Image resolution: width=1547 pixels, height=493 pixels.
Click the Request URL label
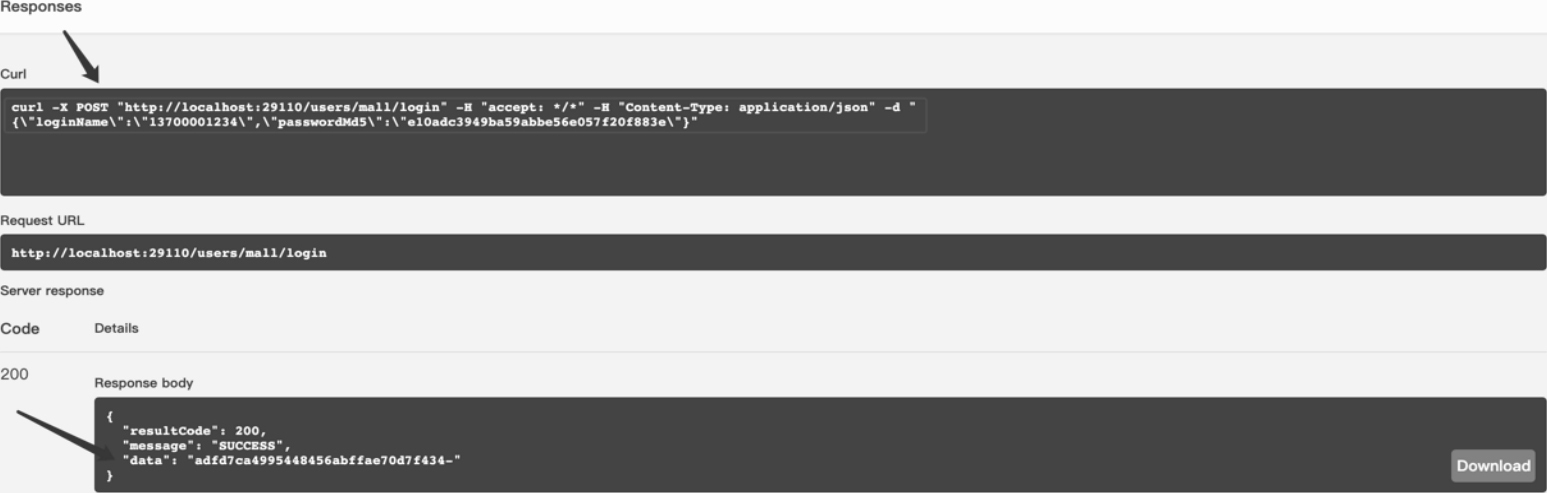coord(42,221)
